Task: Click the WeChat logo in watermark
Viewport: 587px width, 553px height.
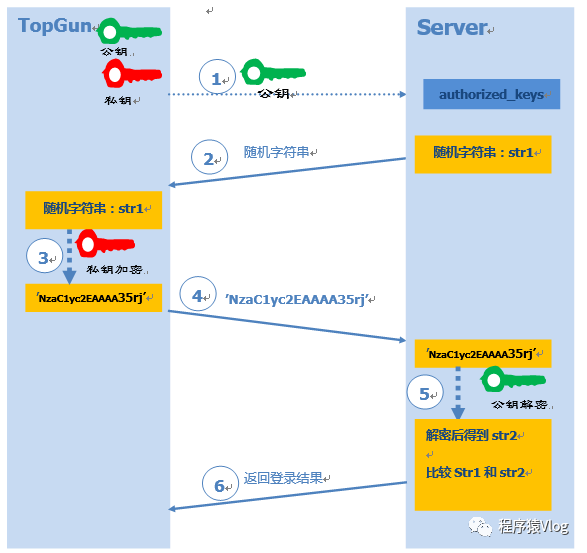Action: (481, 526)
